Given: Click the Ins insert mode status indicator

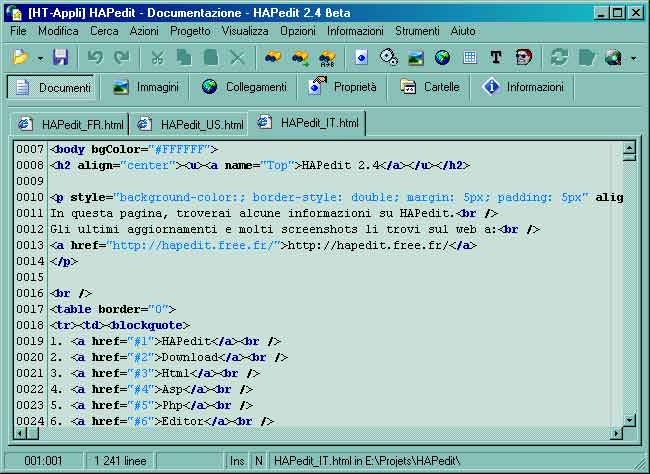Looking at the screenshot, I should 237,461.
